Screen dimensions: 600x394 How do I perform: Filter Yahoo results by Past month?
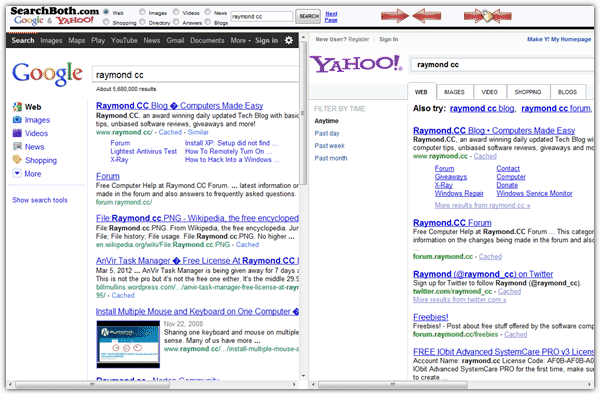(x=331, y=158)
